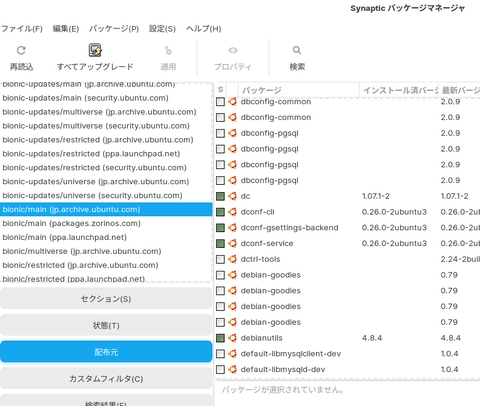Select the default-libmysqlclient-dev package name

291,354
